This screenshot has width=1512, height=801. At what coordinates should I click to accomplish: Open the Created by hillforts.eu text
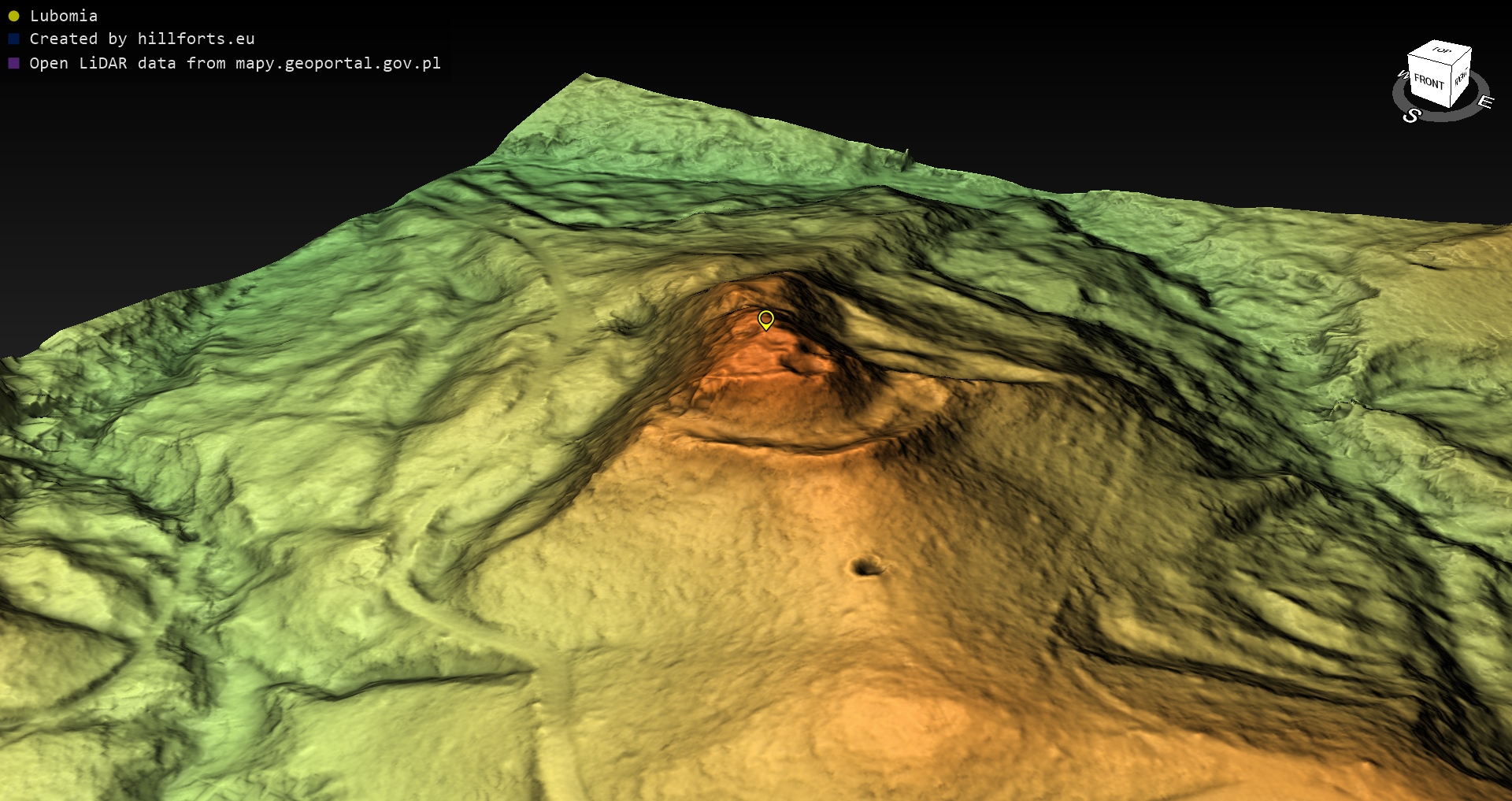142,39
